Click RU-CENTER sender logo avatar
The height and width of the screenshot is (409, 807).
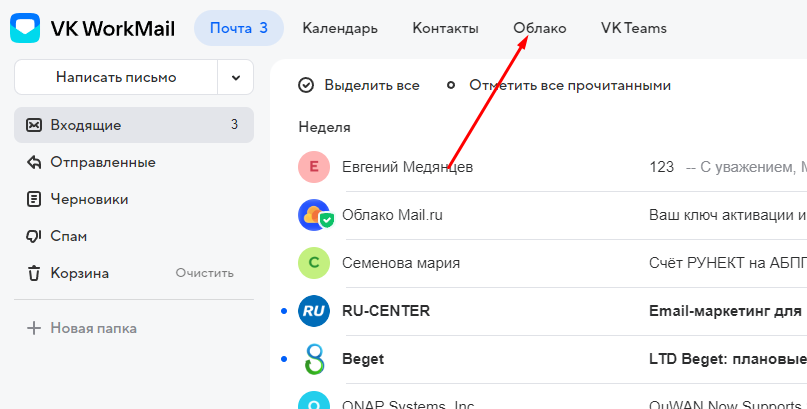[x=314, y=311]
